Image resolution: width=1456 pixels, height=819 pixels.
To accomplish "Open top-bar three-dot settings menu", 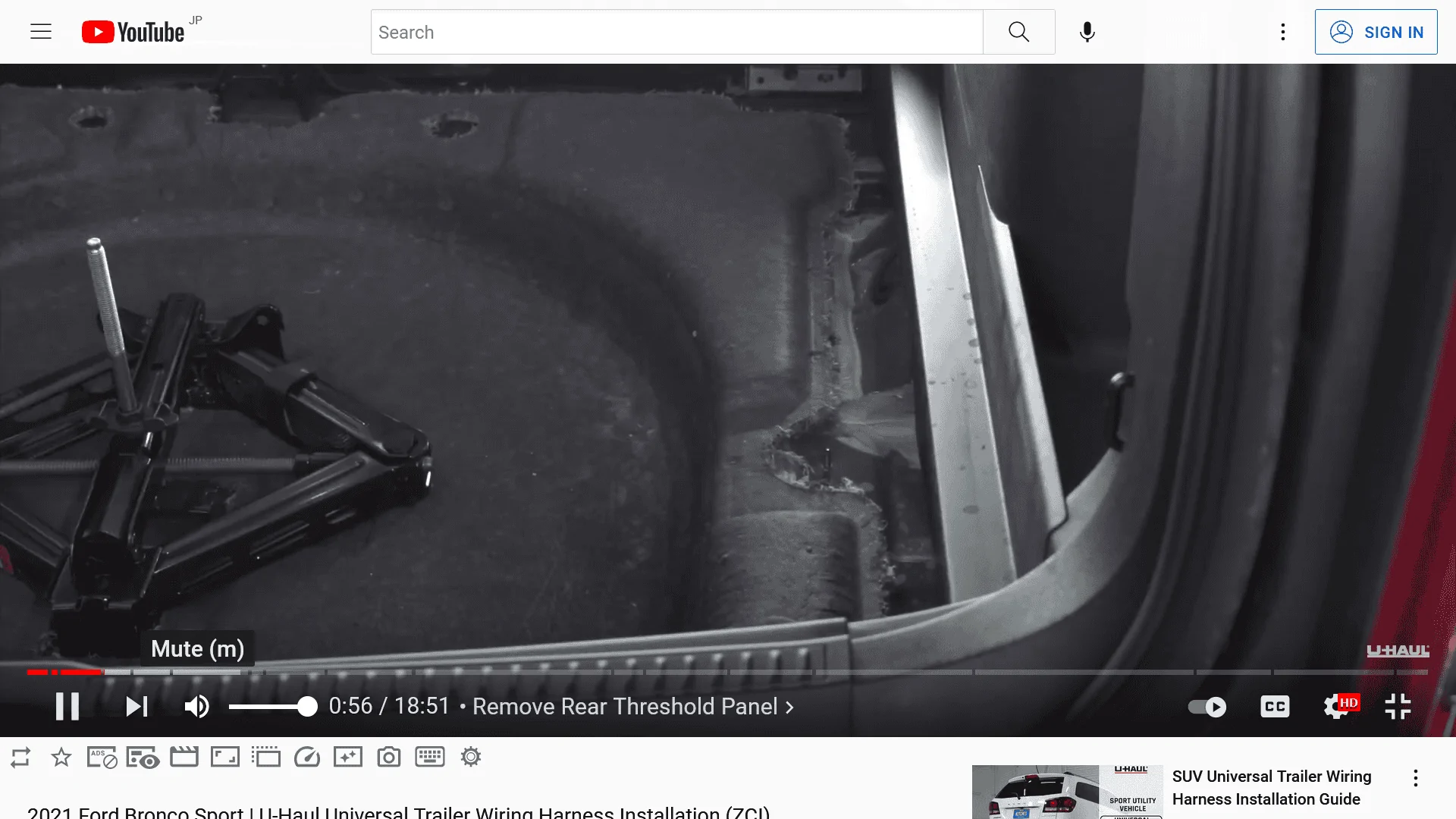I will coord(1282,32).
